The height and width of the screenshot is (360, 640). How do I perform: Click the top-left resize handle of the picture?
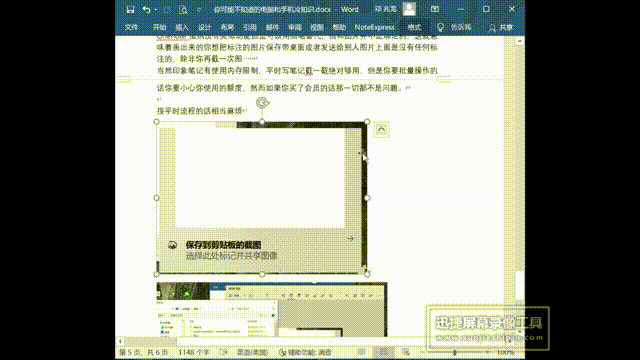point(156,122)
